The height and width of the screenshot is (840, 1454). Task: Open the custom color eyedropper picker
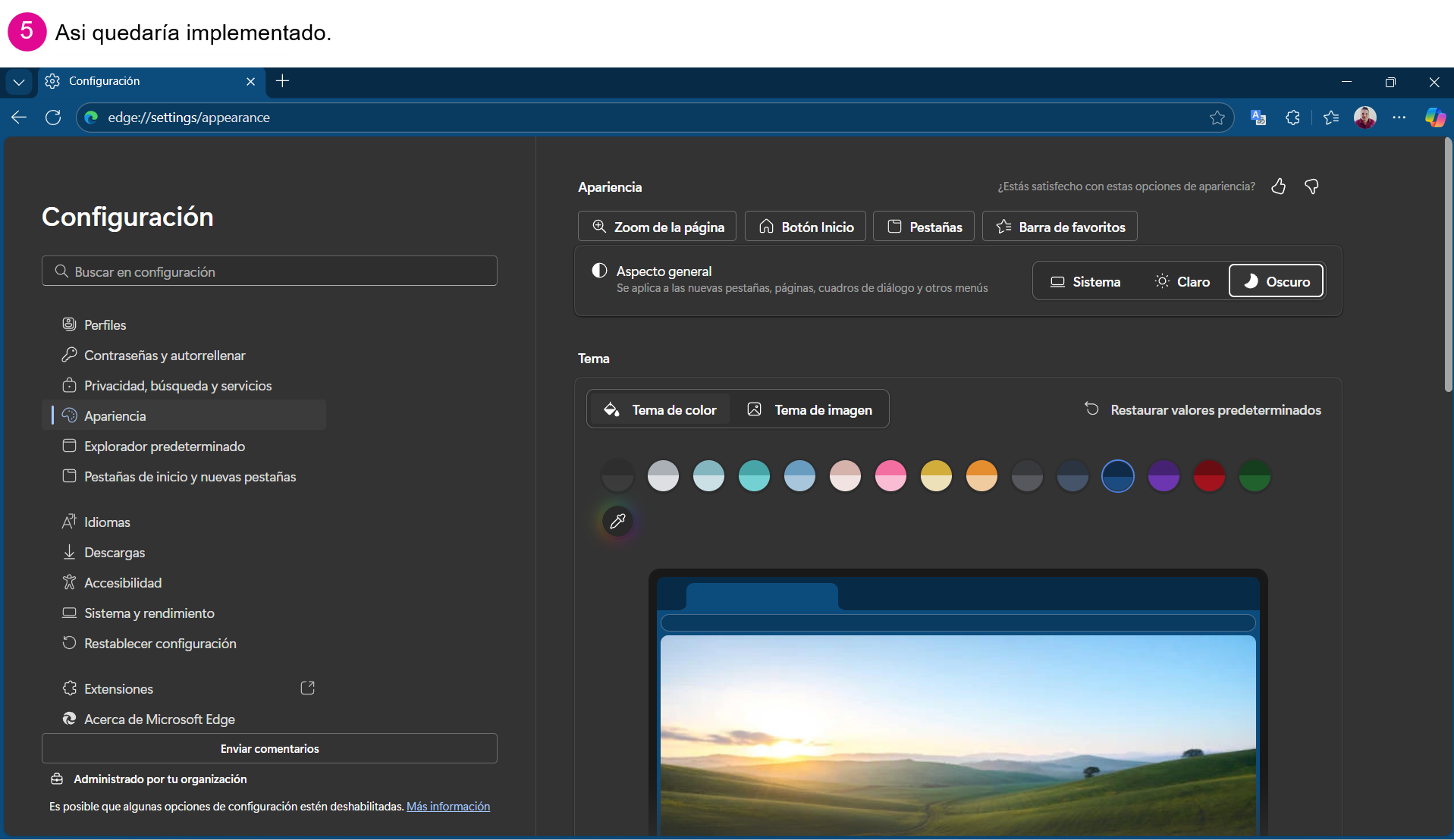pos(618,522)
